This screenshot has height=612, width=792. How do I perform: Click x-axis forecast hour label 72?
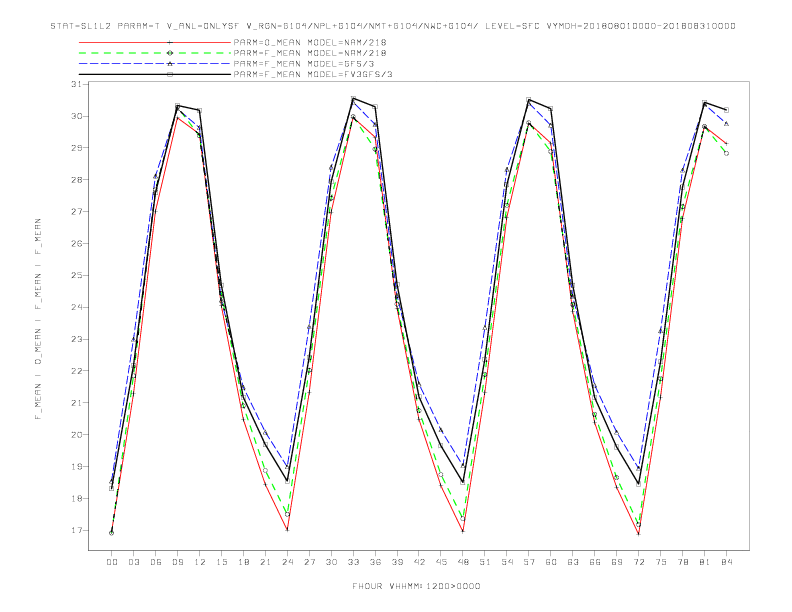coord(638,562)
